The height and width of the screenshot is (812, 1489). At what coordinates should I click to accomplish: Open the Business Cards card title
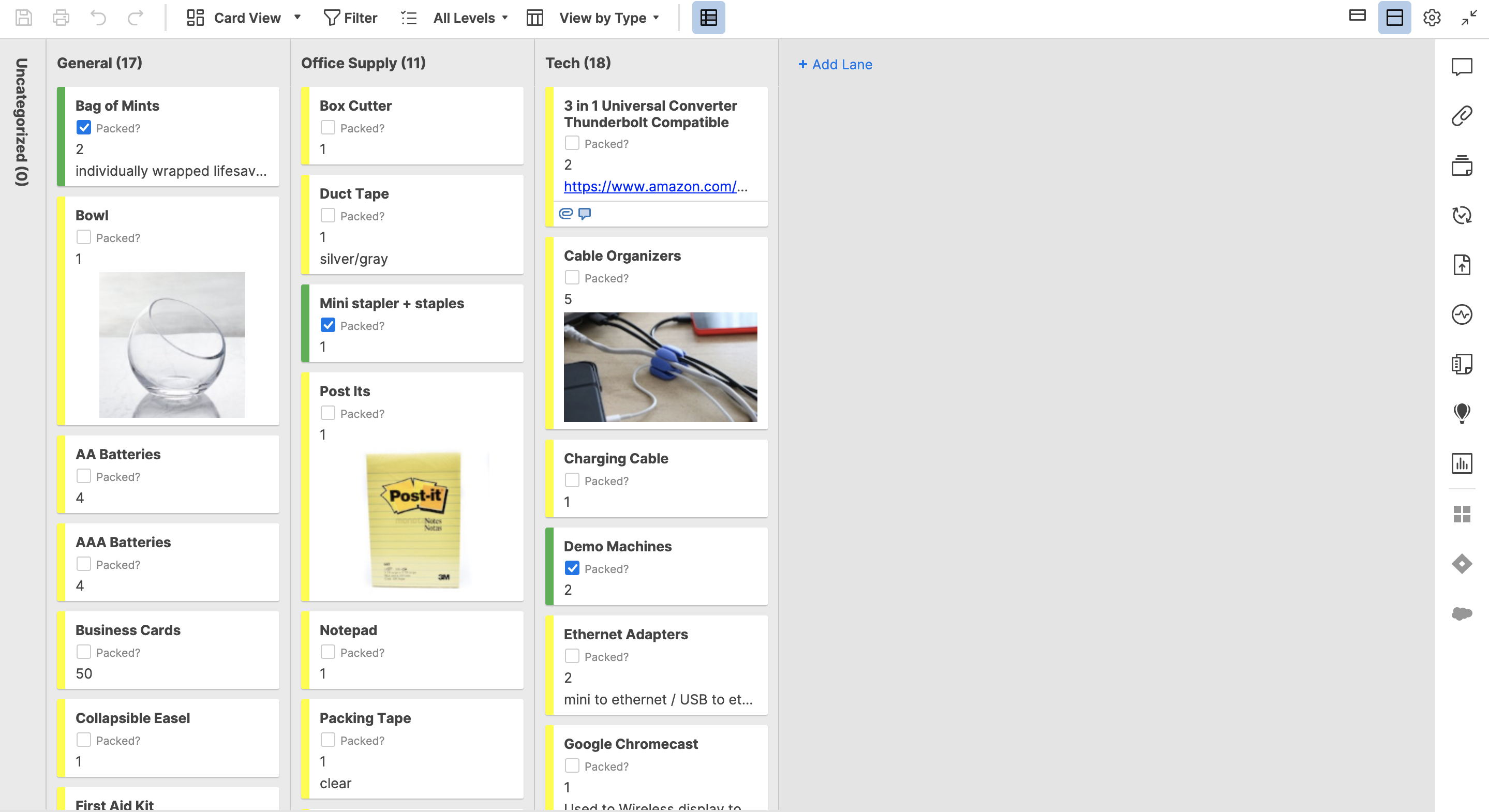[x=128, y=630]
